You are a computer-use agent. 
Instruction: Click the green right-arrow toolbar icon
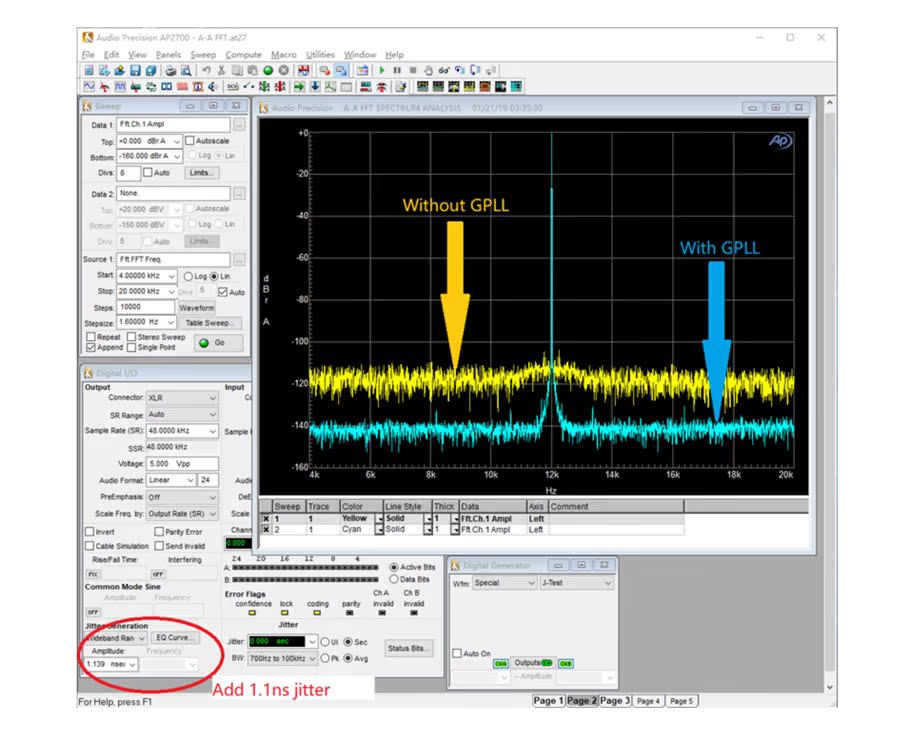click(x=300, y=87)
